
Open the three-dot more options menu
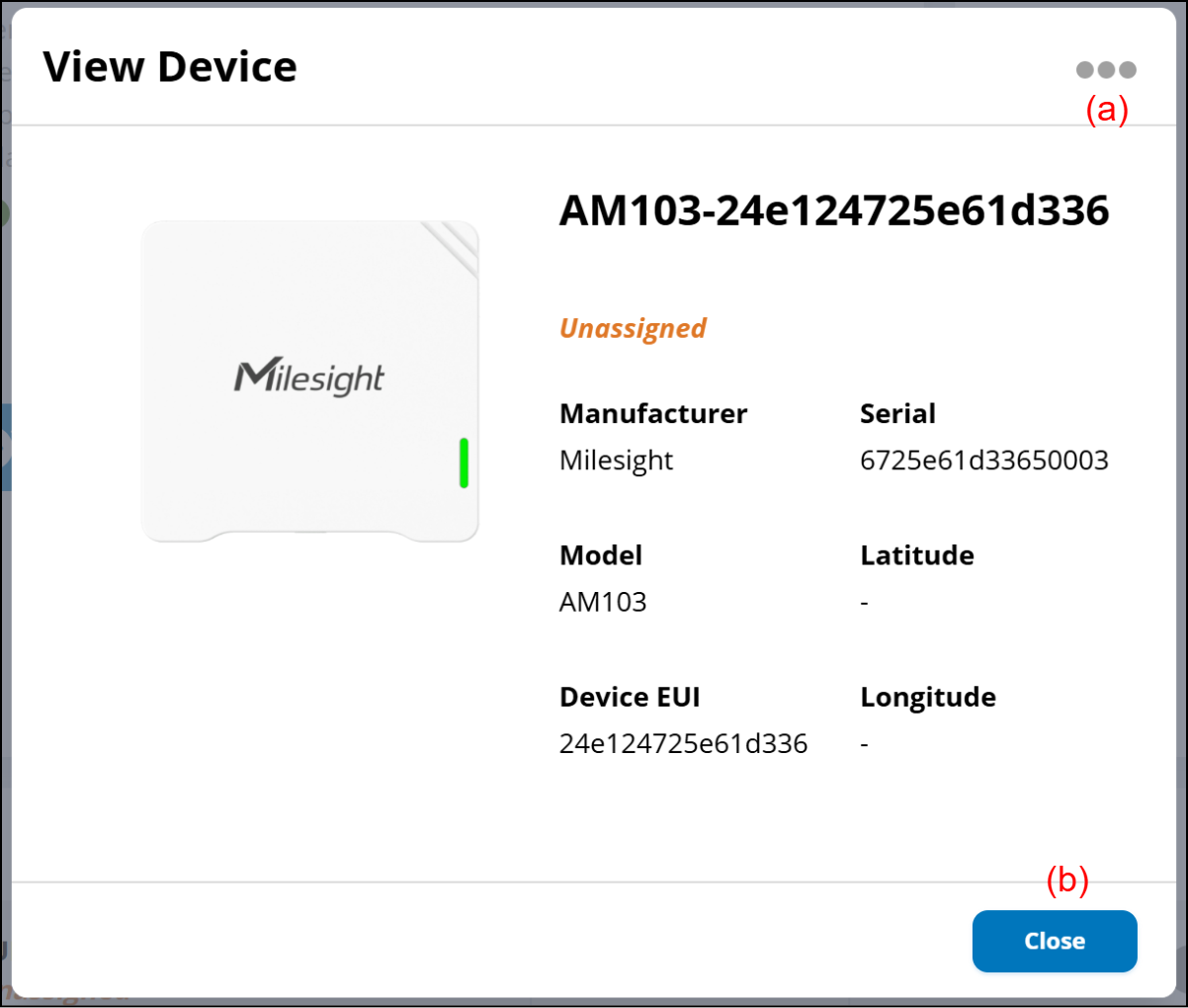[x=1106, y=70]
